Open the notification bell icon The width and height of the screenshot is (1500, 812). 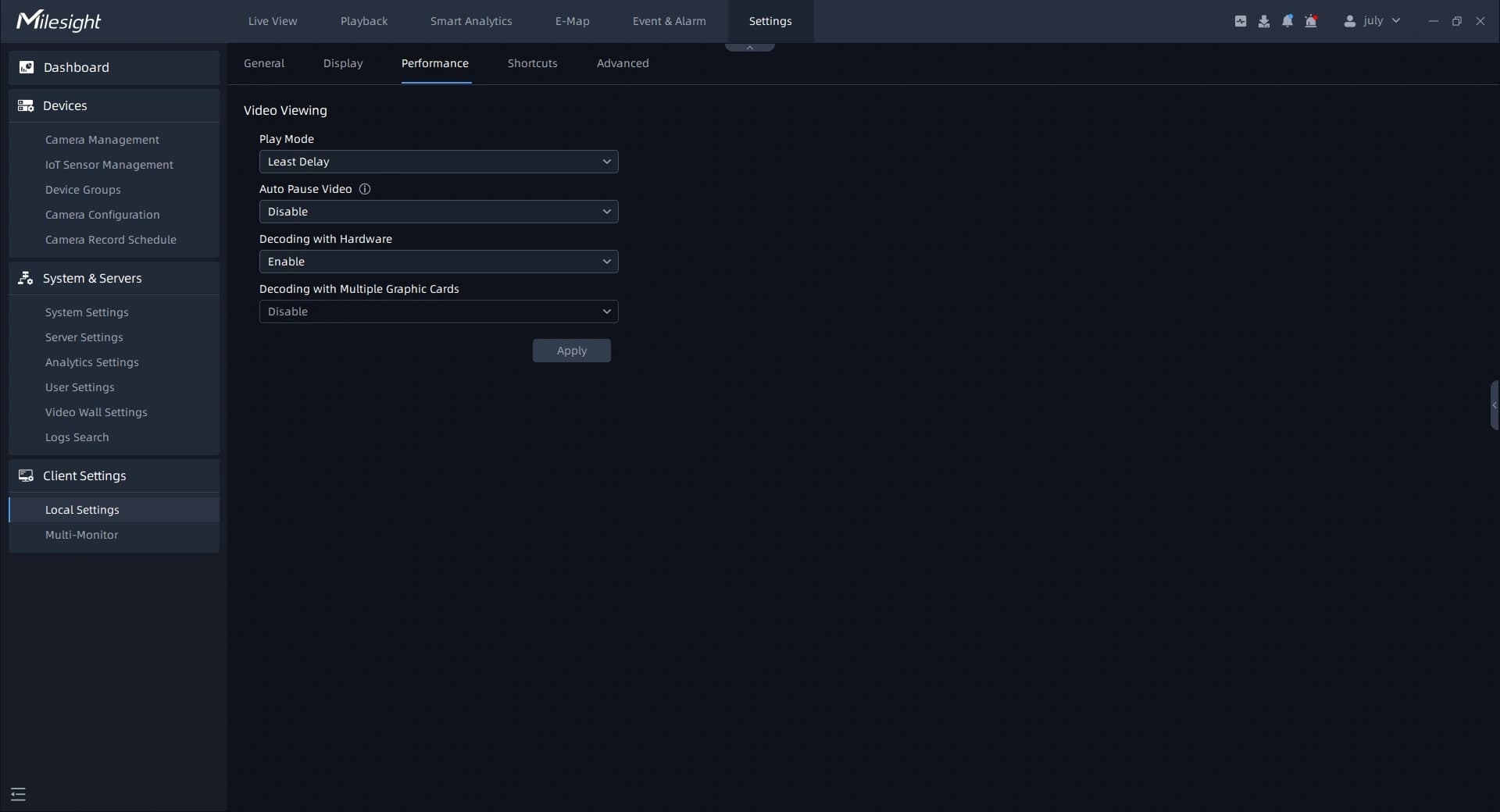click(x=1287, y=21)
